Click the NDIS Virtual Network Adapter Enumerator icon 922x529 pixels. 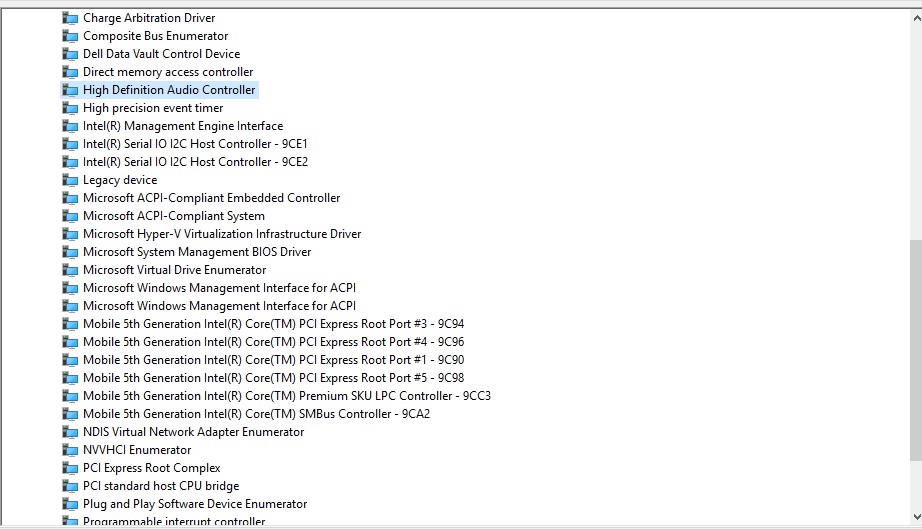pyautogui.click(x=70, y=433)
